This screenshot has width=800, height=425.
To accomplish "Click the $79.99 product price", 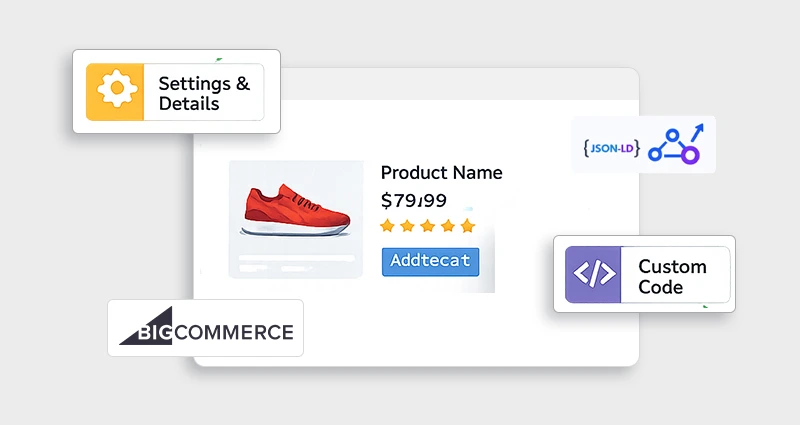I will [x=414, y=199].
